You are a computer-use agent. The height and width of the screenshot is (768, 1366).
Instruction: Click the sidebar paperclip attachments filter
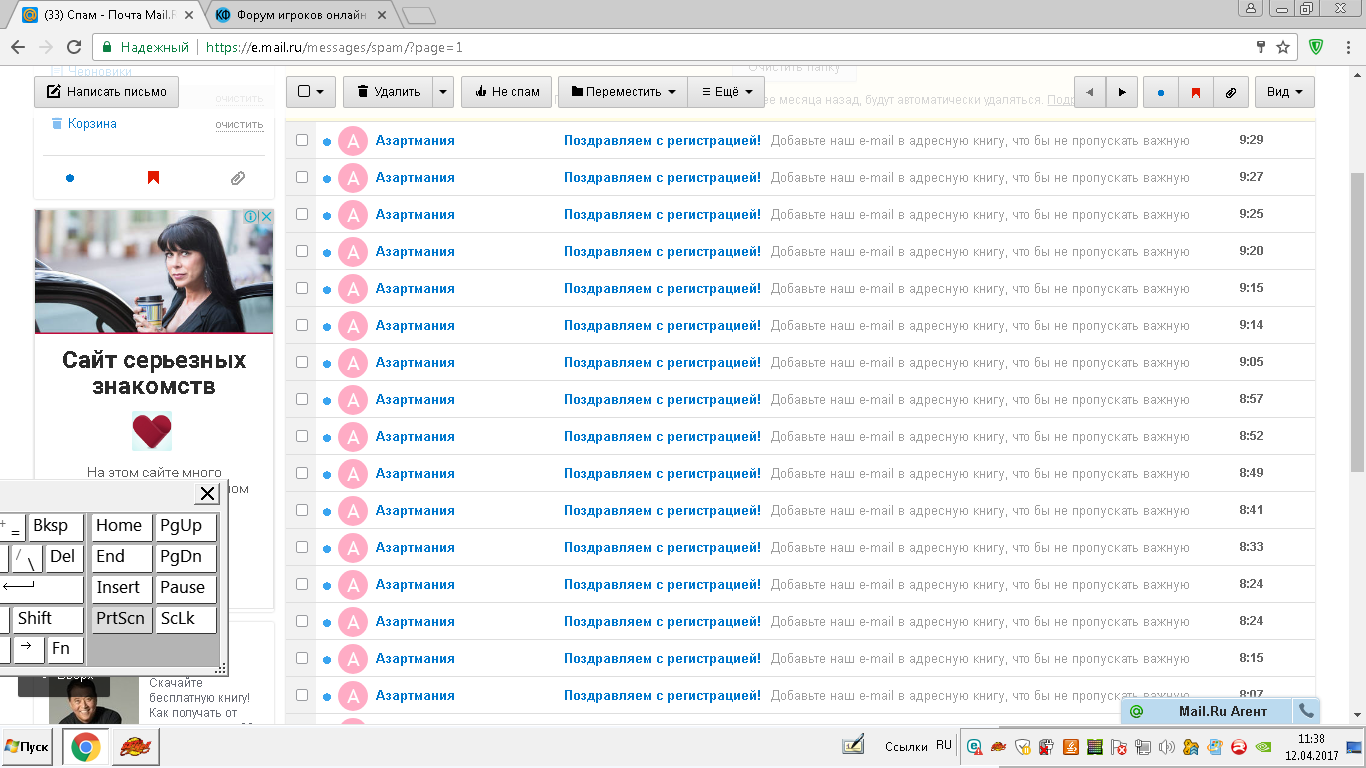237,178
